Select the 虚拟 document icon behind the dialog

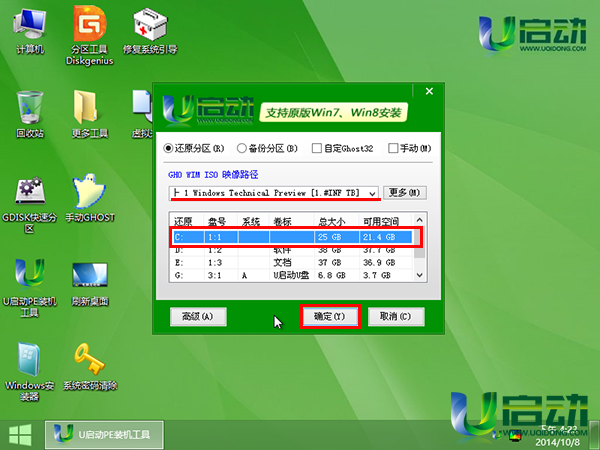click(142, 114)
